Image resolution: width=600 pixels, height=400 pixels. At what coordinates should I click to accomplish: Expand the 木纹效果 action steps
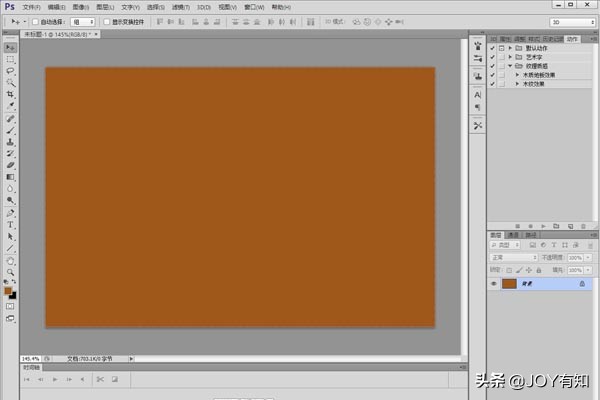(x=517, y=84)
